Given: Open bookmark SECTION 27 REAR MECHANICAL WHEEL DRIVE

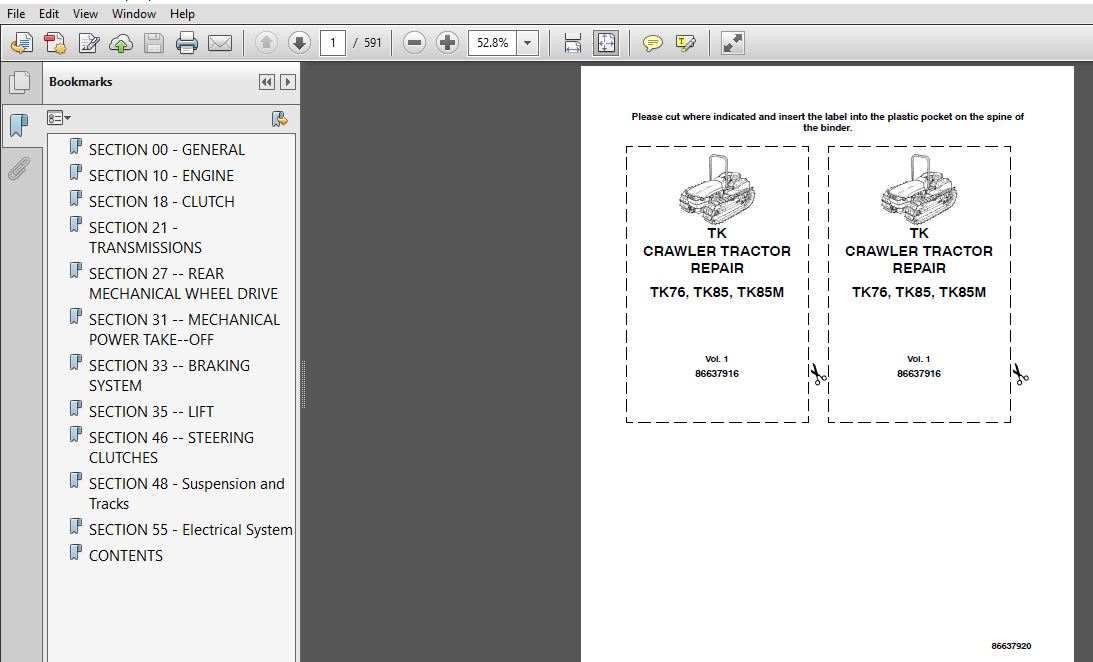Looking at the screenshot, I should (183, 284).
